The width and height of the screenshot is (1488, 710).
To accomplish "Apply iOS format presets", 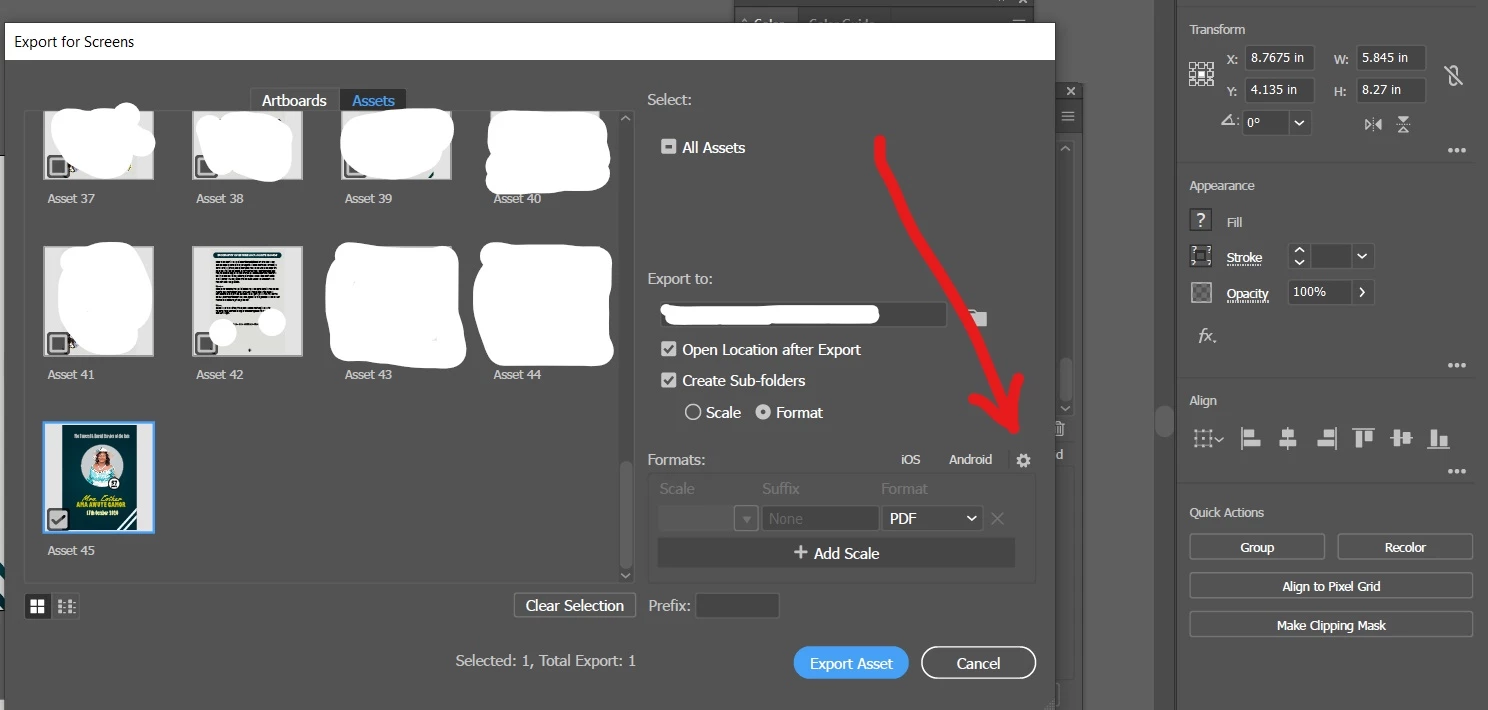I will point(910,460).
